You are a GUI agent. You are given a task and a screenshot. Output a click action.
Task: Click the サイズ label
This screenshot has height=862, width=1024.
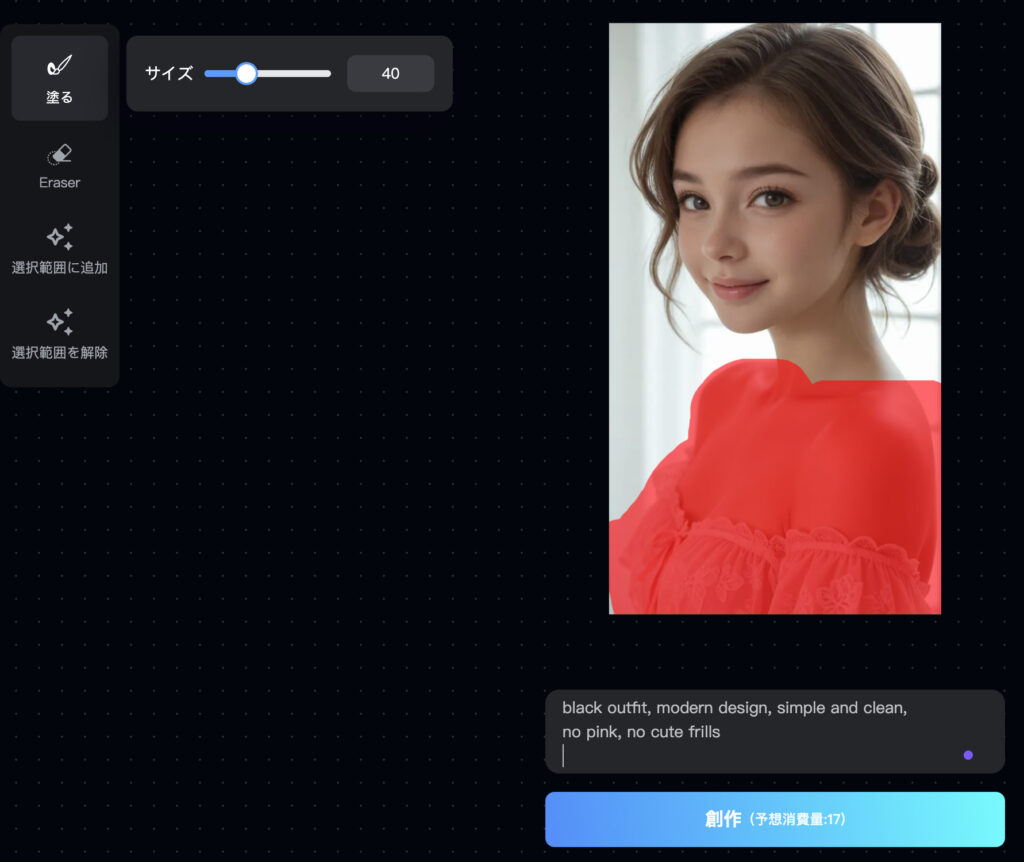(x=168, y=74)
